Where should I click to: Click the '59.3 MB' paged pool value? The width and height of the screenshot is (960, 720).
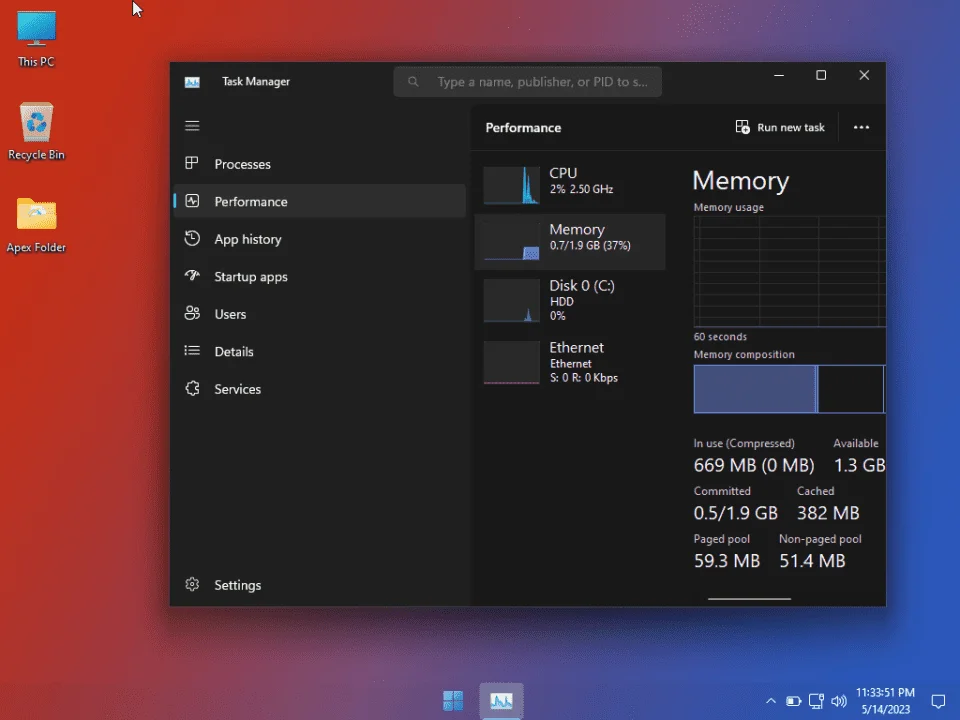[x=727, y=561]
